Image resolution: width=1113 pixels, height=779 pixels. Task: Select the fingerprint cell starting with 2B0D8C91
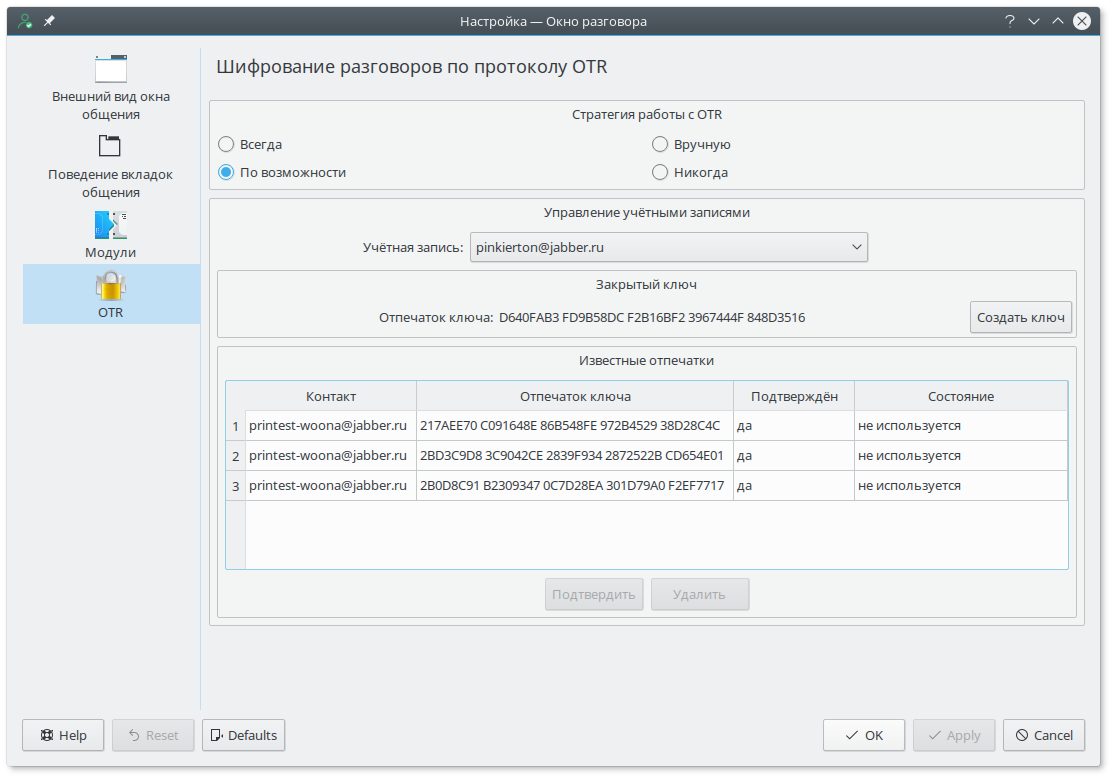(x=575, y=486)
